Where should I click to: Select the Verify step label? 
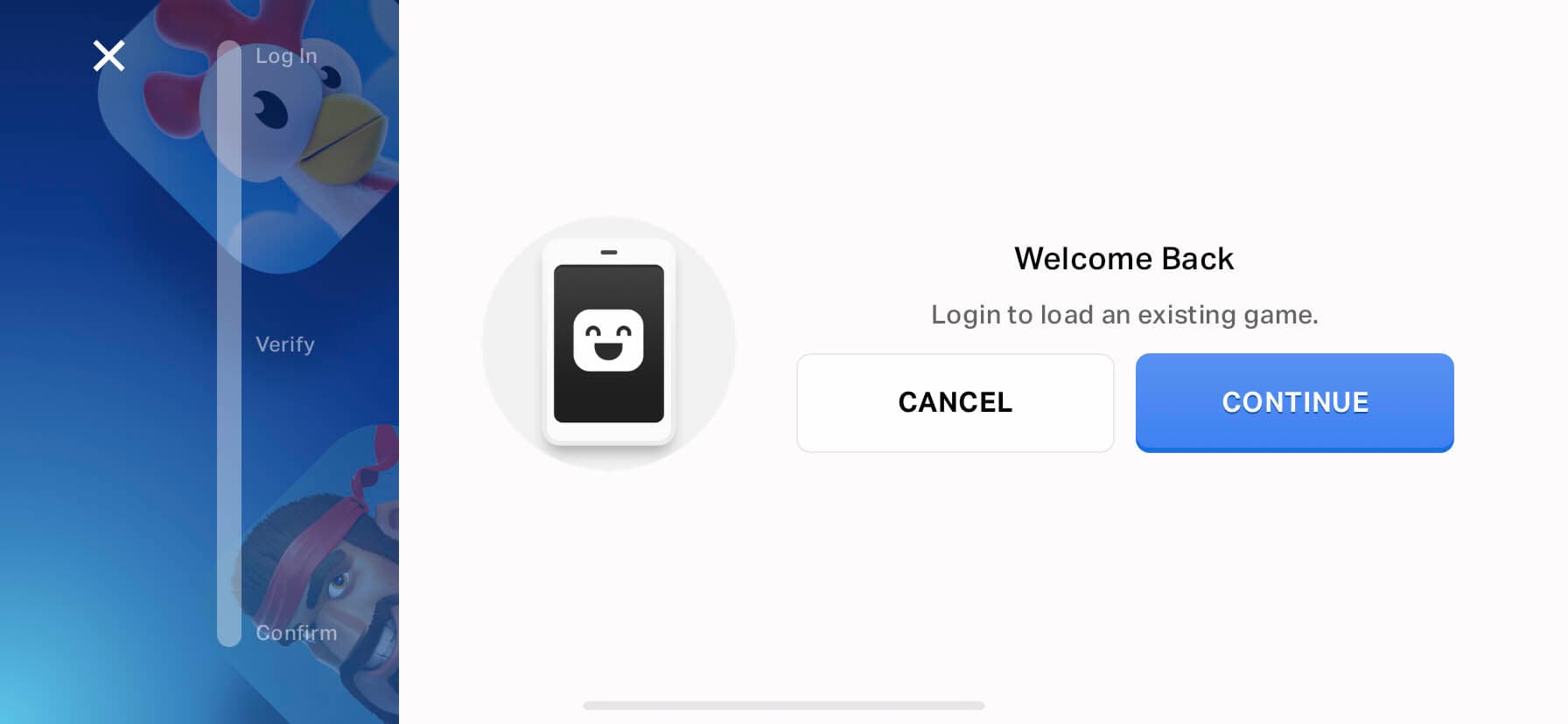[x=285, y=345]
